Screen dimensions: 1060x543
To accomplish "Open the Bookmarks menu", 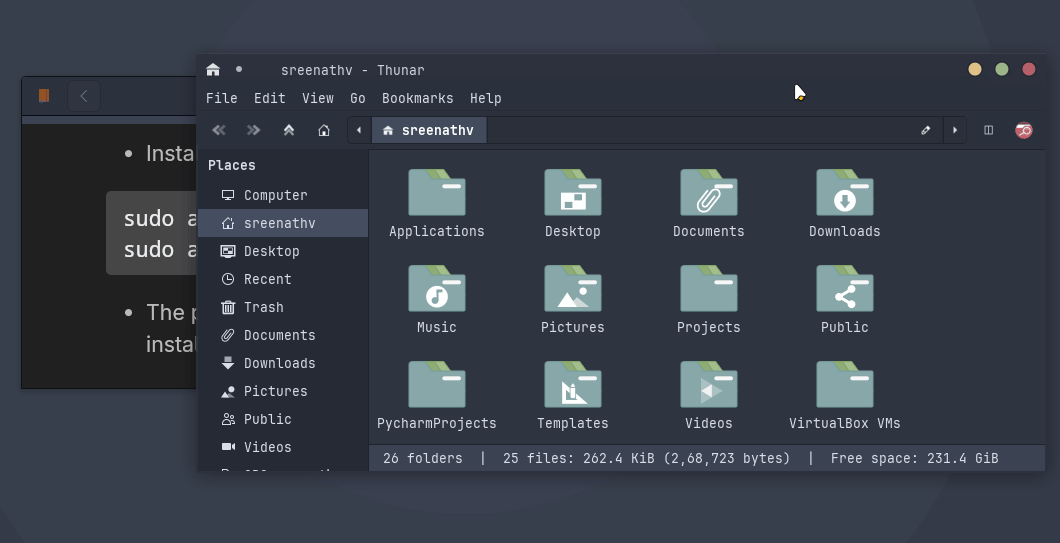I will (417, 98).
